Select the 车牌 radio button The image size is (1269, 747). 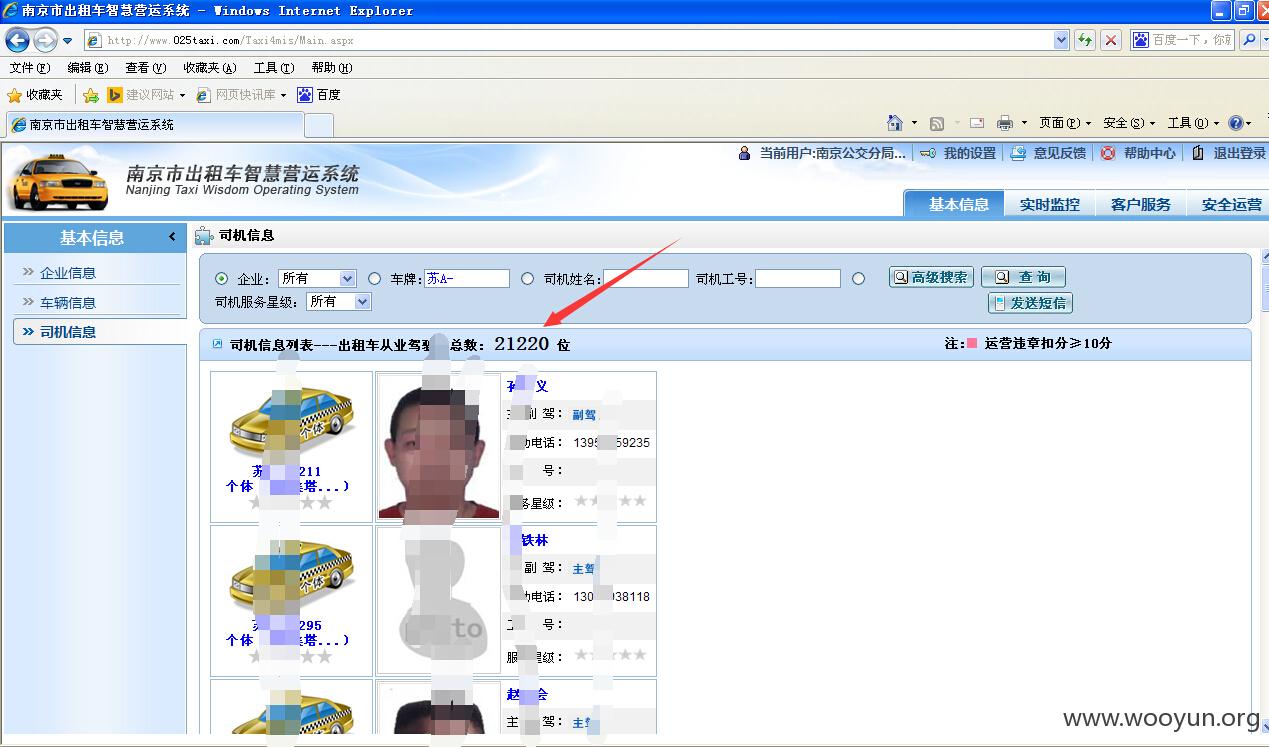click(375, 279)
